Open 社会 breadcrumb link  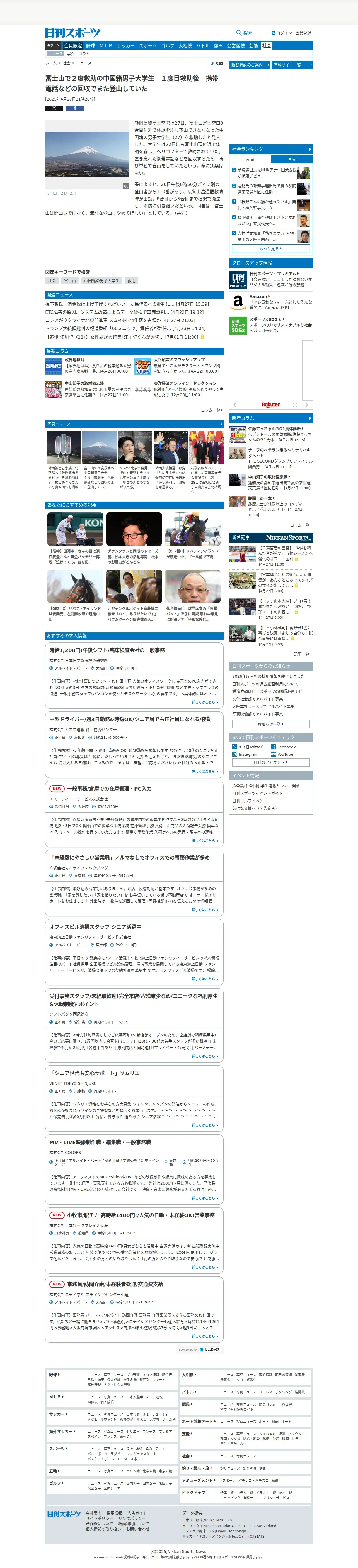coord(66,63)
